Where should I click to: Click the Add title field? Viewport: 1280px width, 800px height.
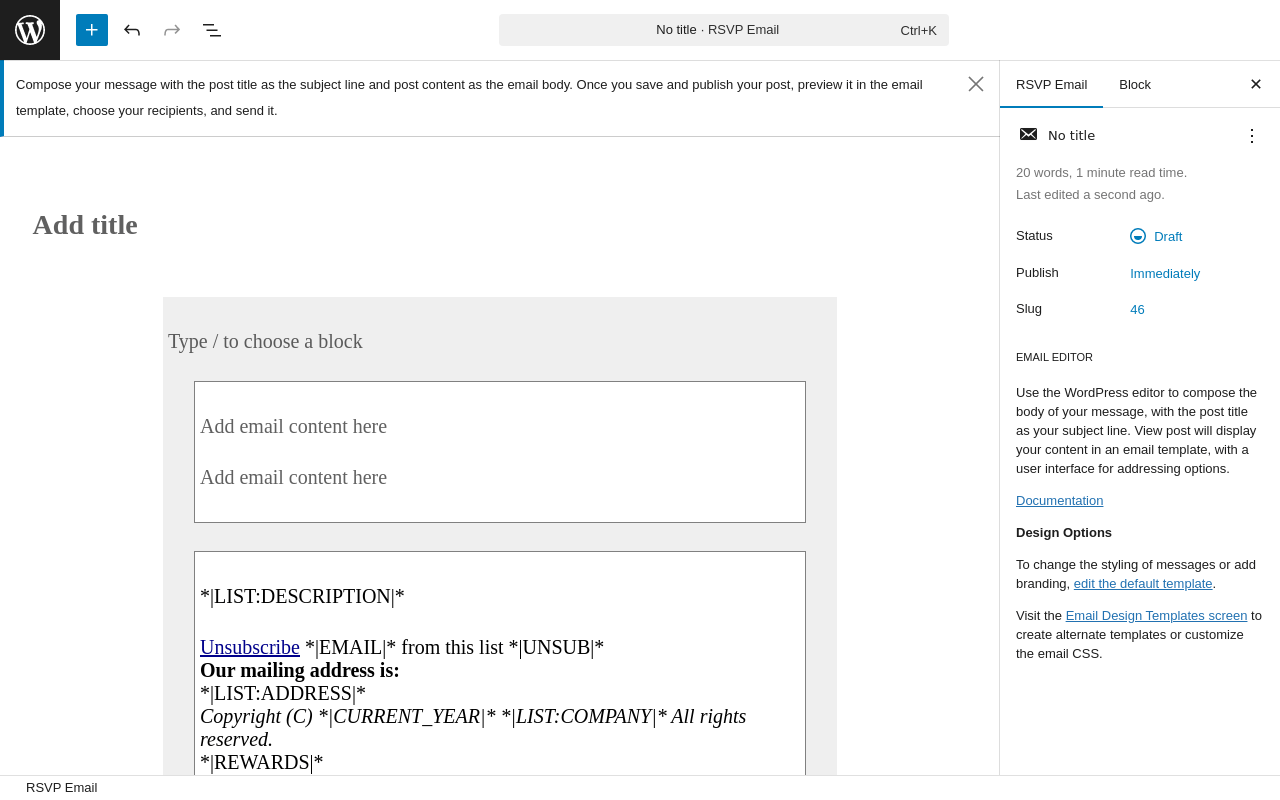85,225
